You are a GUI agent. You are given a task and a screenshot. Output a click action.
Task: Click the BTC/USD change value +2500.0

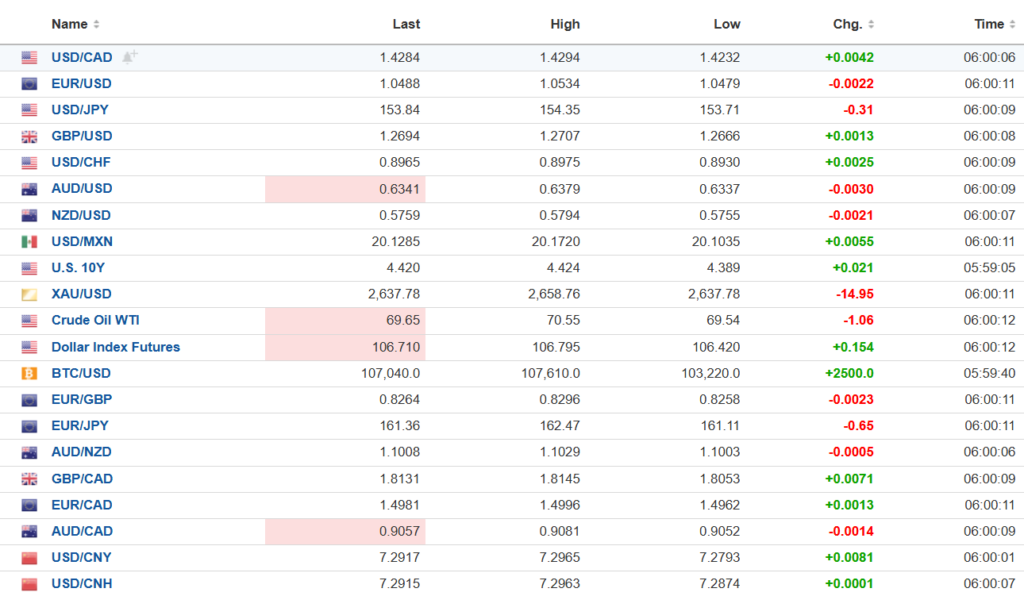tap(848, 373)
